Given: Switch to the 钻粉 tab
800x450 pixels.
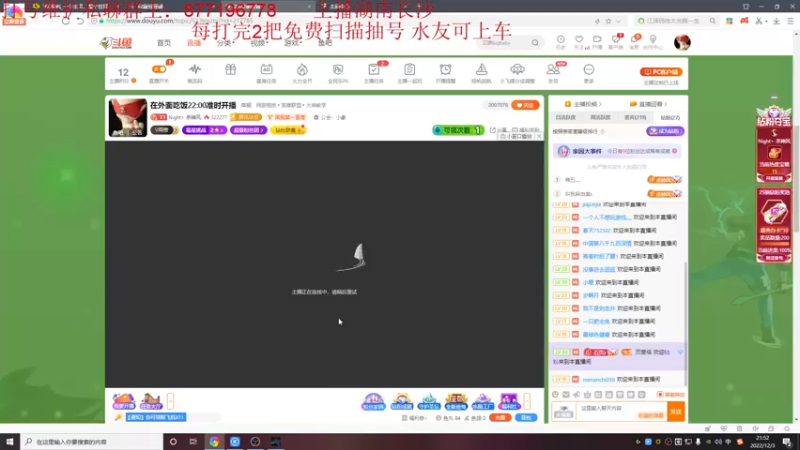Looking at the screenshot, I should tap(670, 117).
